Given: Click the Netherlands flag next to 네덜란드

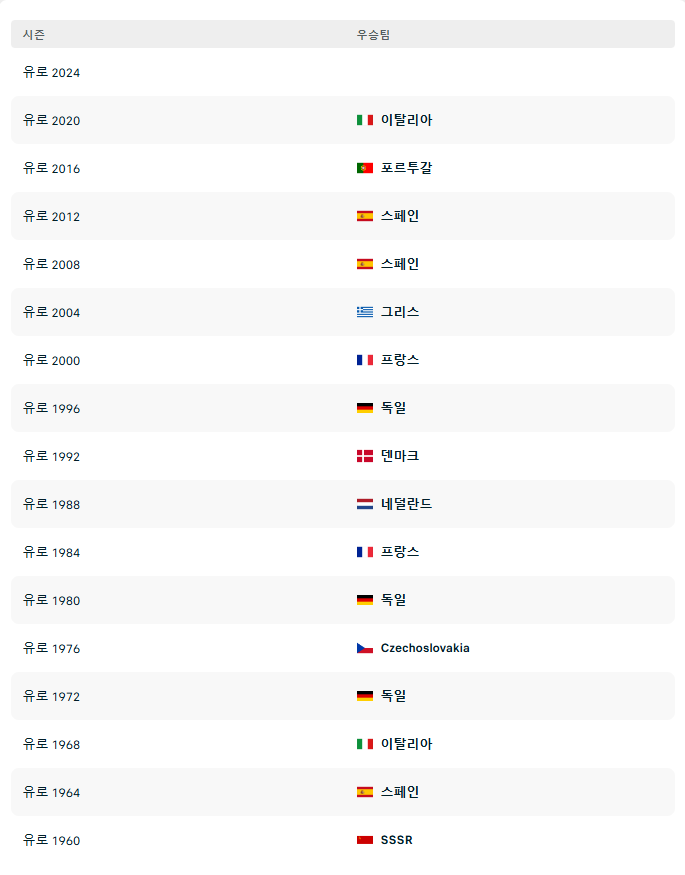Looking at the screenshot, I should pos(365,504).
